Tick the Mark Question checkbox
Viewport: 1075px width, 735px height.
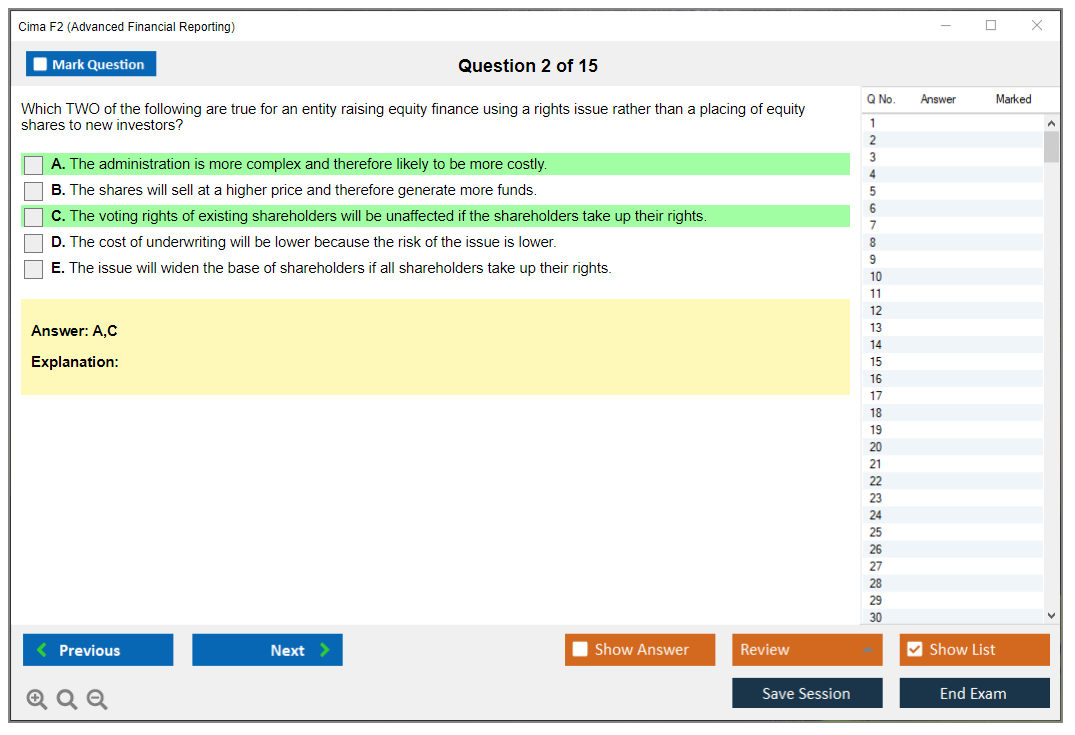41,64
